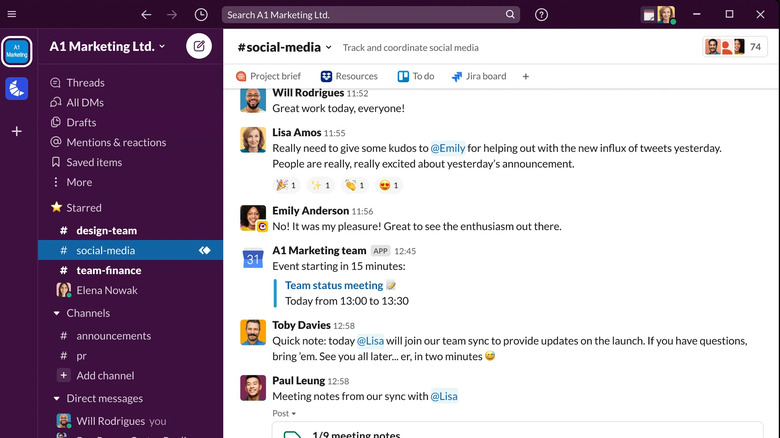Collapse the Direct messages section
The width and height of the screenshot is (780, 438).
[x=56, y=399]
